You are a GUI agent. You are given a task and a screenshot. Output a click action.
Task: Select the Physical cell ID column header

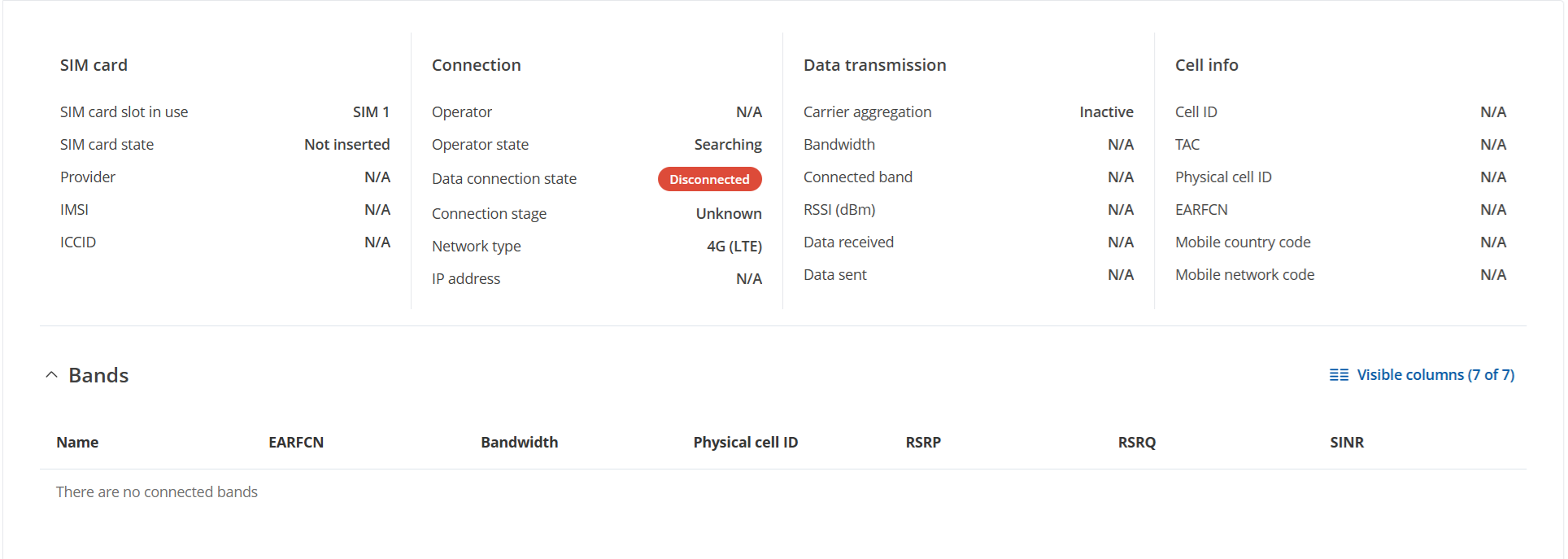coord(745,443)
